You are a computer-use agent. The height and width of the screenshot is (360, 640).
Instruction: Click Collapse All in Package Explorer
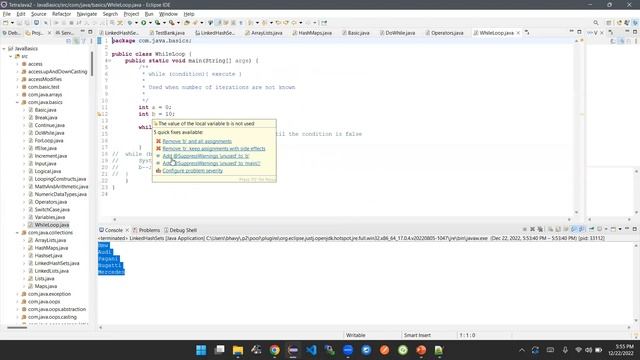(x=69, y=41)
